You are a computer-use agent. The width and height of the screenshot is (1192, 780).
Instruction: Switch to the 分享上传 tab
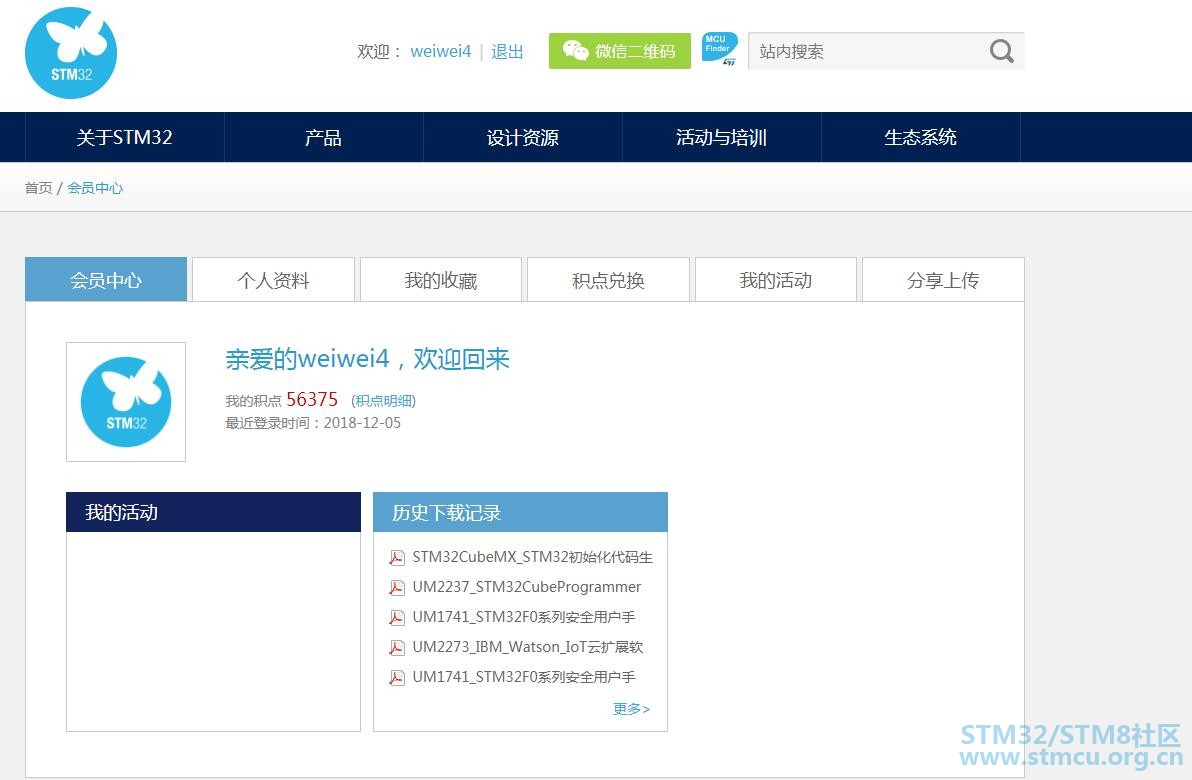(x=943, y=280)
